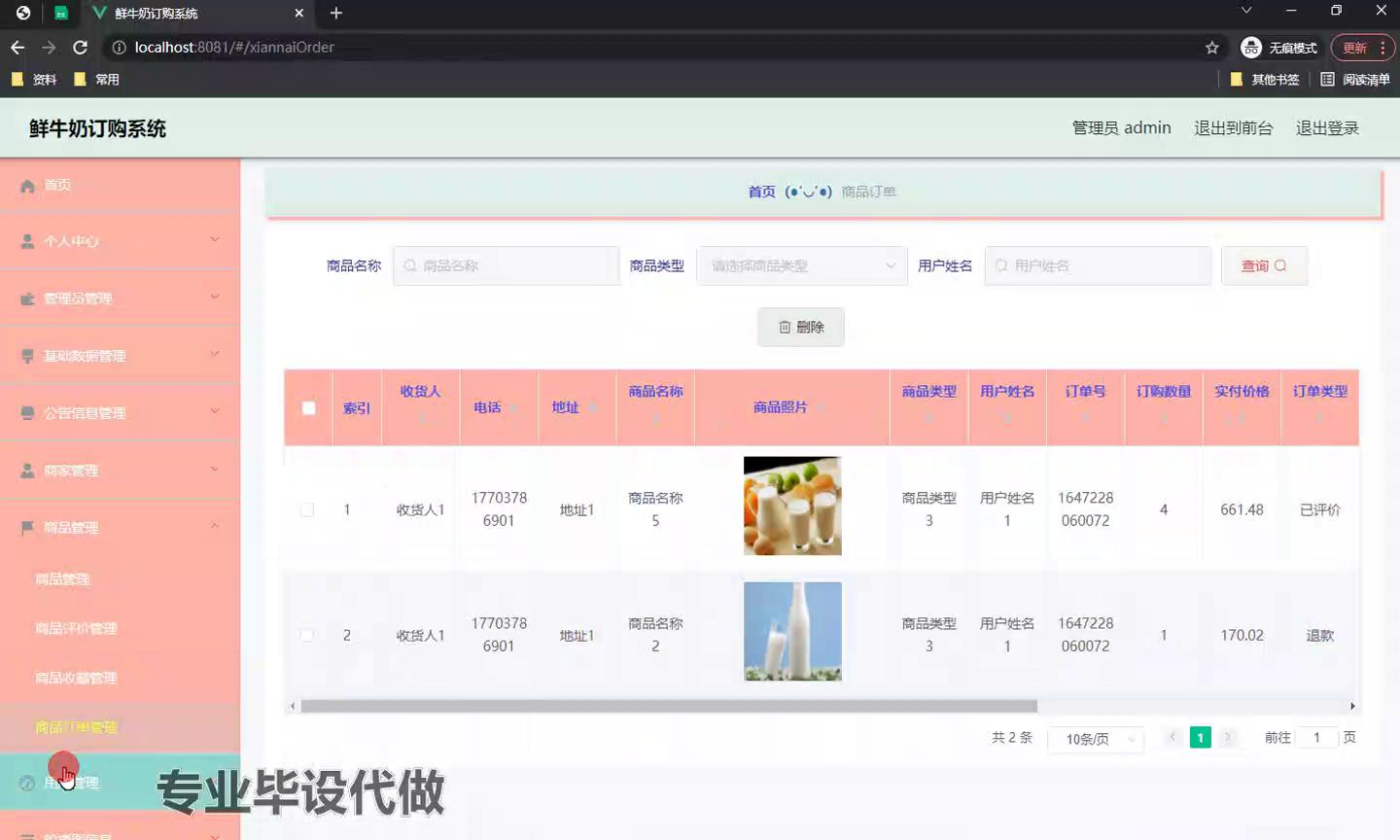Click the person icon next to 个人中心
This screenshot has width=1400, height=840.
tap(27, 241)
